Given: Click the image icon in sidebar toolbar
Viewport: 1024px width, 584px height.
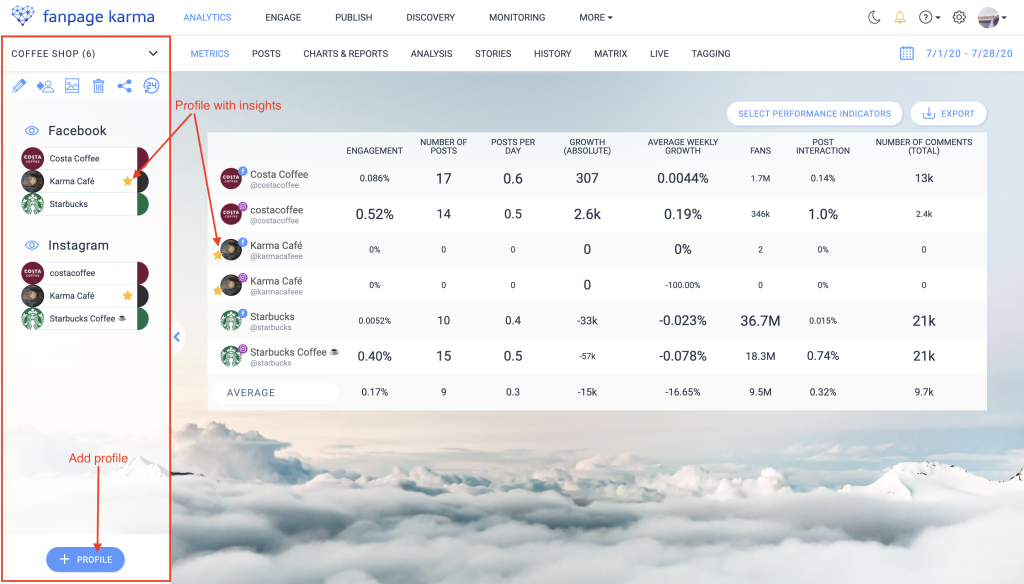Looking at the screenshot, I should (x=72, y=86).
